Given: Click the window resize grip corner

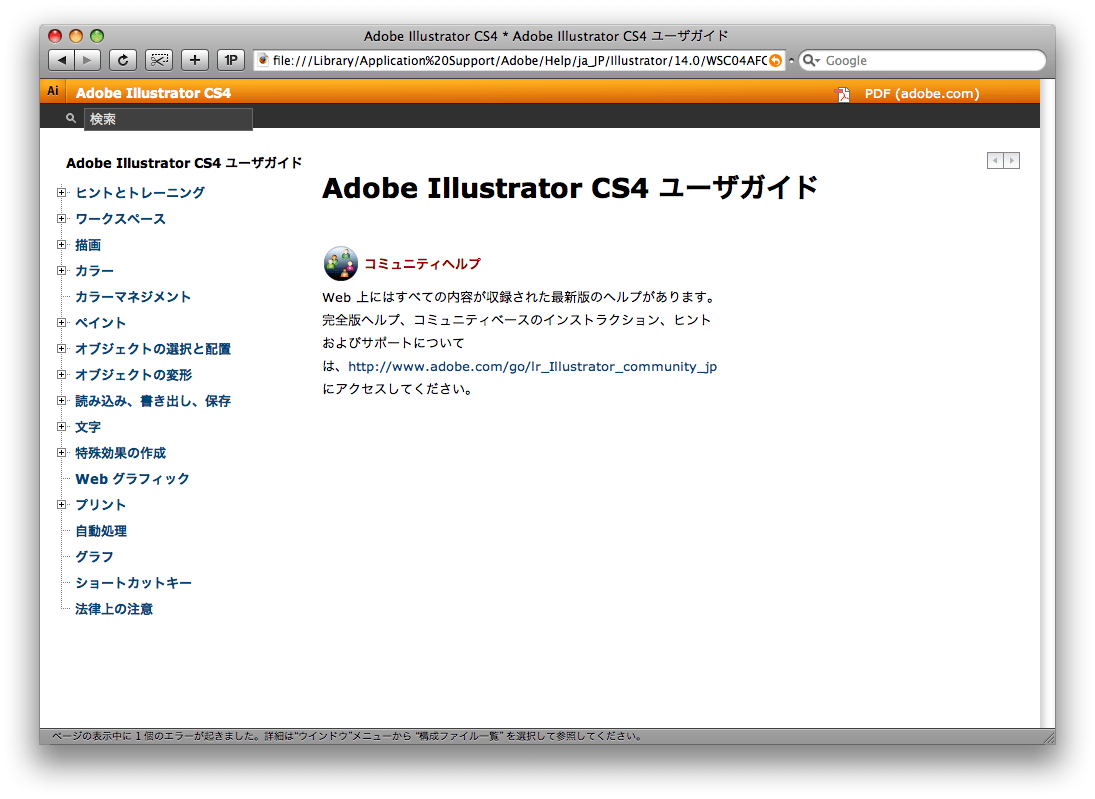Looking at the screenshot, I should coord(1049,737).
